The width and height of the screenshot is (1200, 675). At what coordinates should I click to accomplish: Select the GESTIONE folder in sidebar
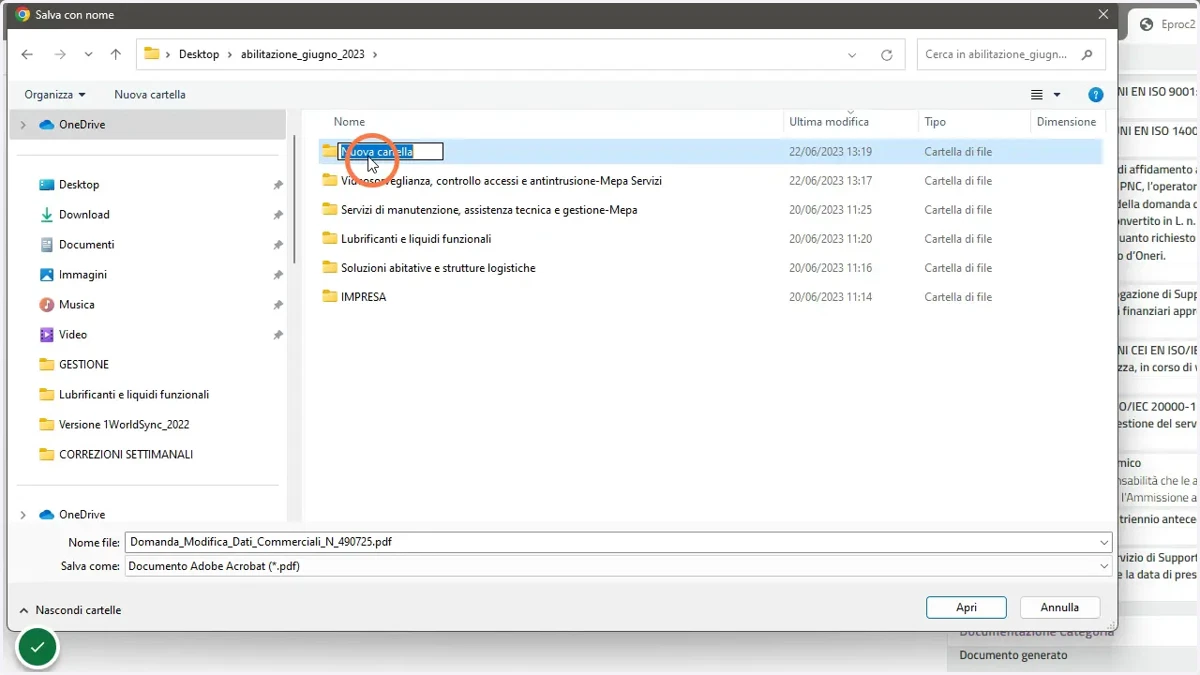[84, 365]
